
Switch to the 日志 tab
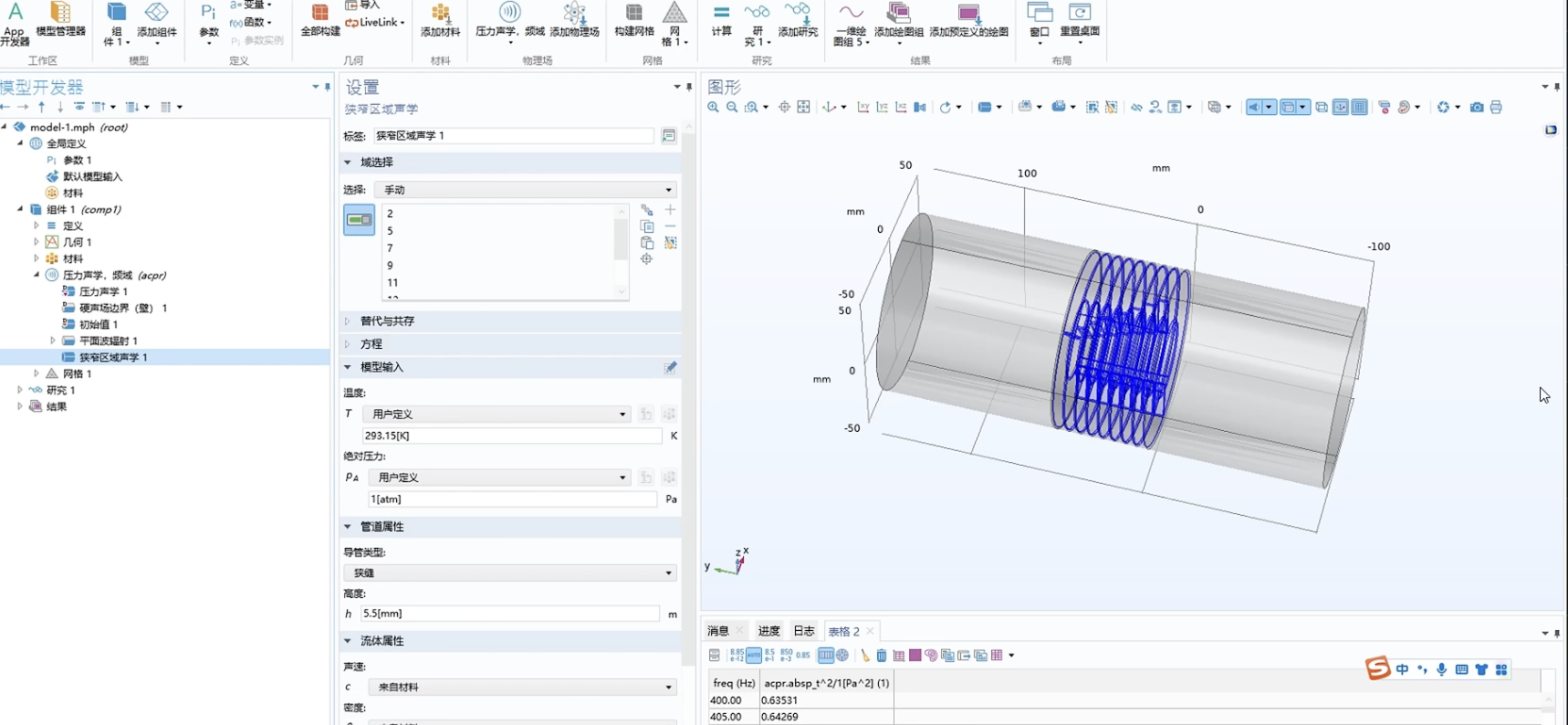tap(803, 631)
